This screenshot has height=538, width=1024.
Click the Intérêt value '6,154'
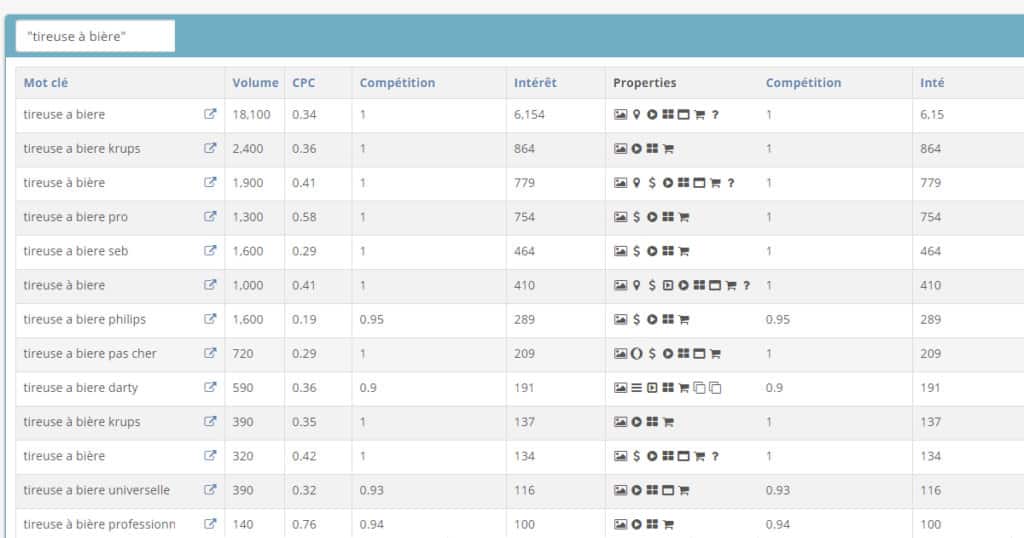click(529, 114)
